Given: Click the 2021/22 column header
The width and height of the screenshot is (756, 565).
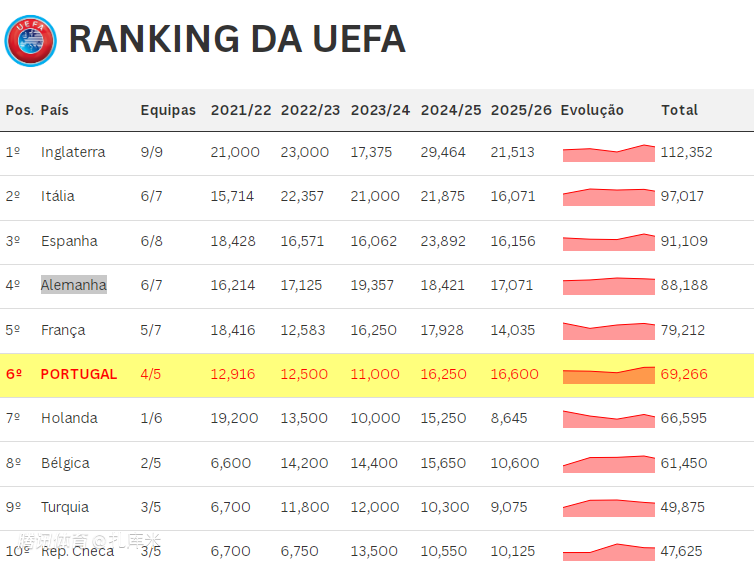Looking at the screenshot, I should click(x=241, y=110).
